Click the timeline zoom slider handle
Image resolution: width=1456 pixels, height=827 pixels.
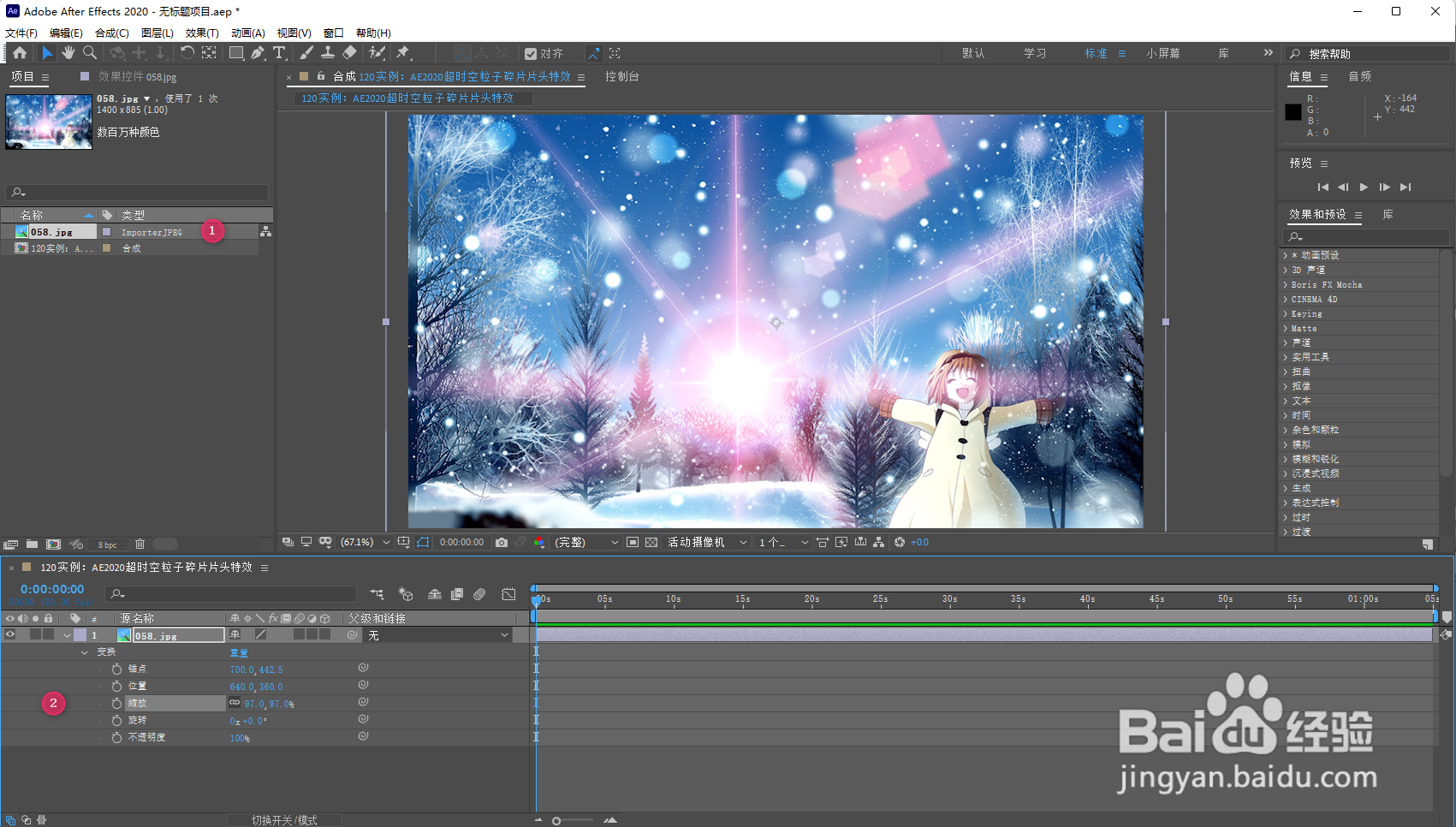(x=556, y=821)
